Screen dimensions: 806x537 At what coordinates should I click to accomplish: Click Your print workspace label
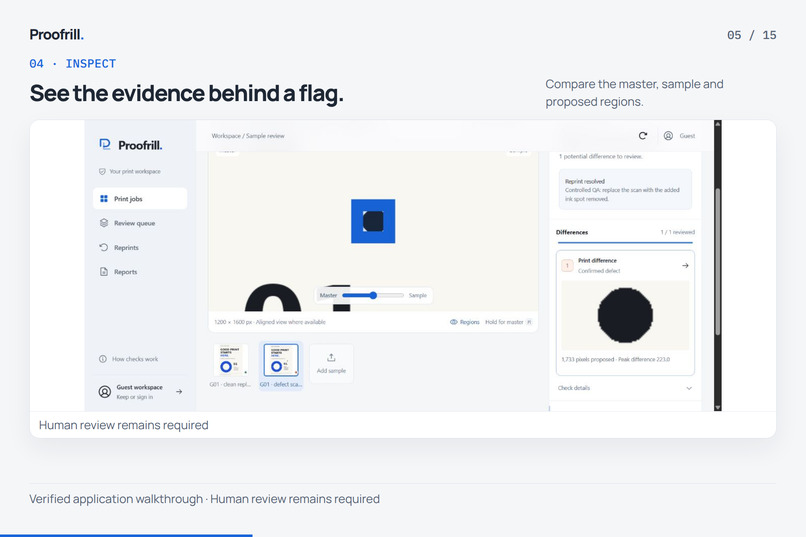click(x=135, y=171)
